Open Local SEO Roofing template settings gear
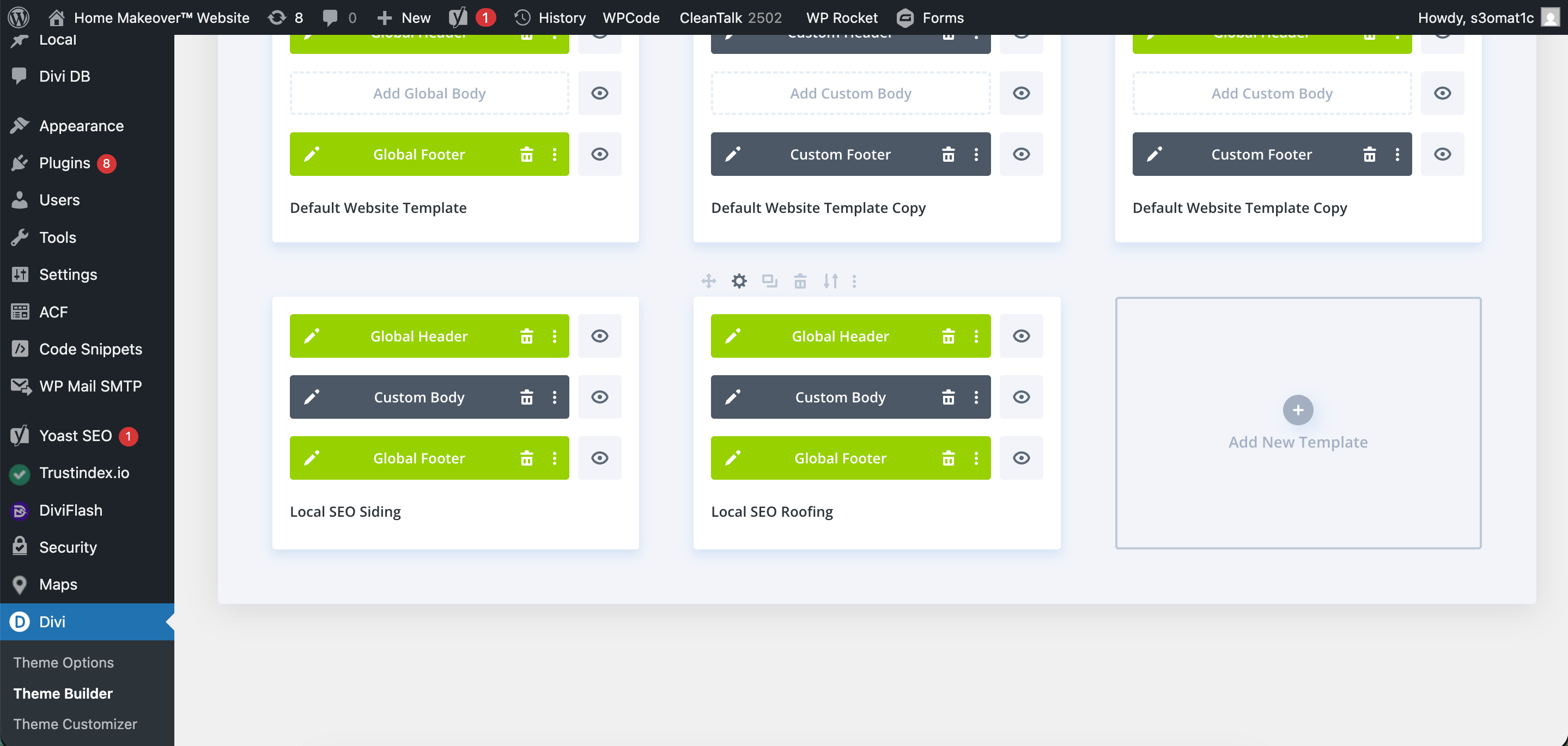The height and width of the screenshot is (746, 1568). click(739, 281)
